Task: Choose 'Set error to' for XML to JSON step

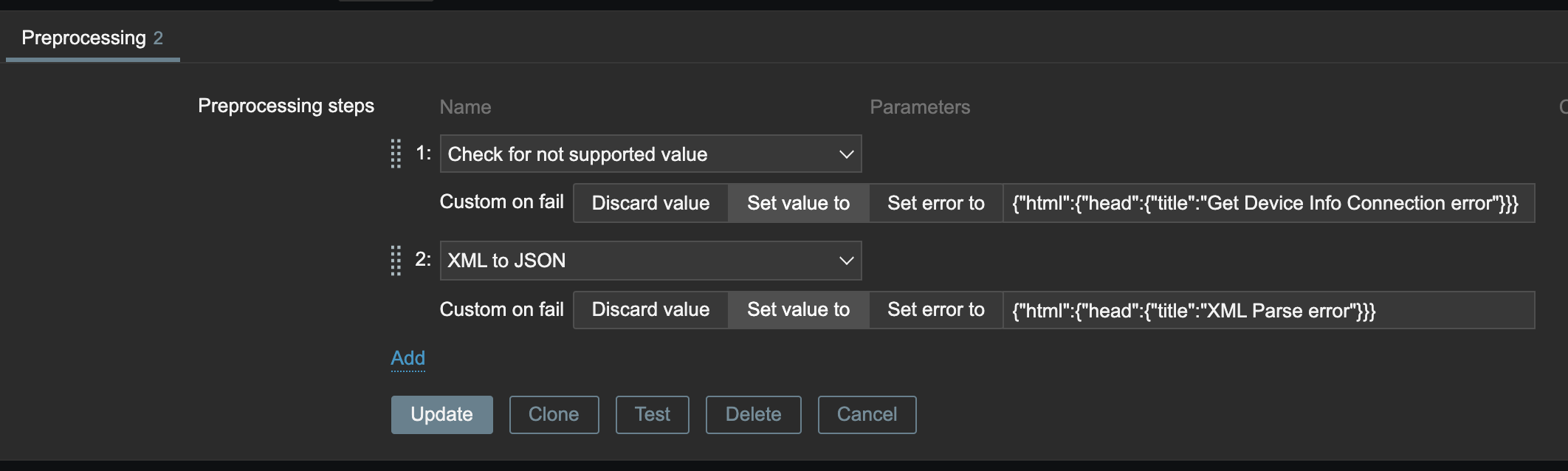Action: click(x=935, y=310)
